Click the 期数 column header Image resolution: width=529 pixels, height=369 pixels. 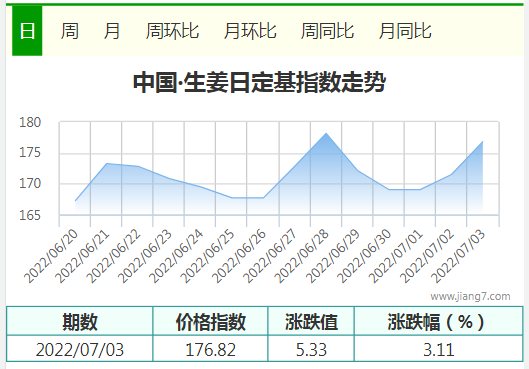point(80,321)
